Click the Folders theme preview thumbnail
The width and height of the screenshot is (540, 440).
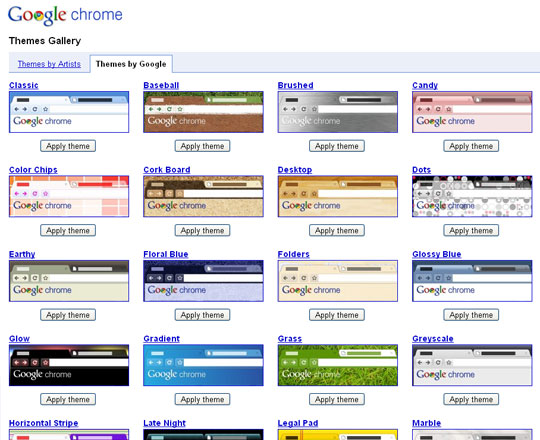(338, 281)
